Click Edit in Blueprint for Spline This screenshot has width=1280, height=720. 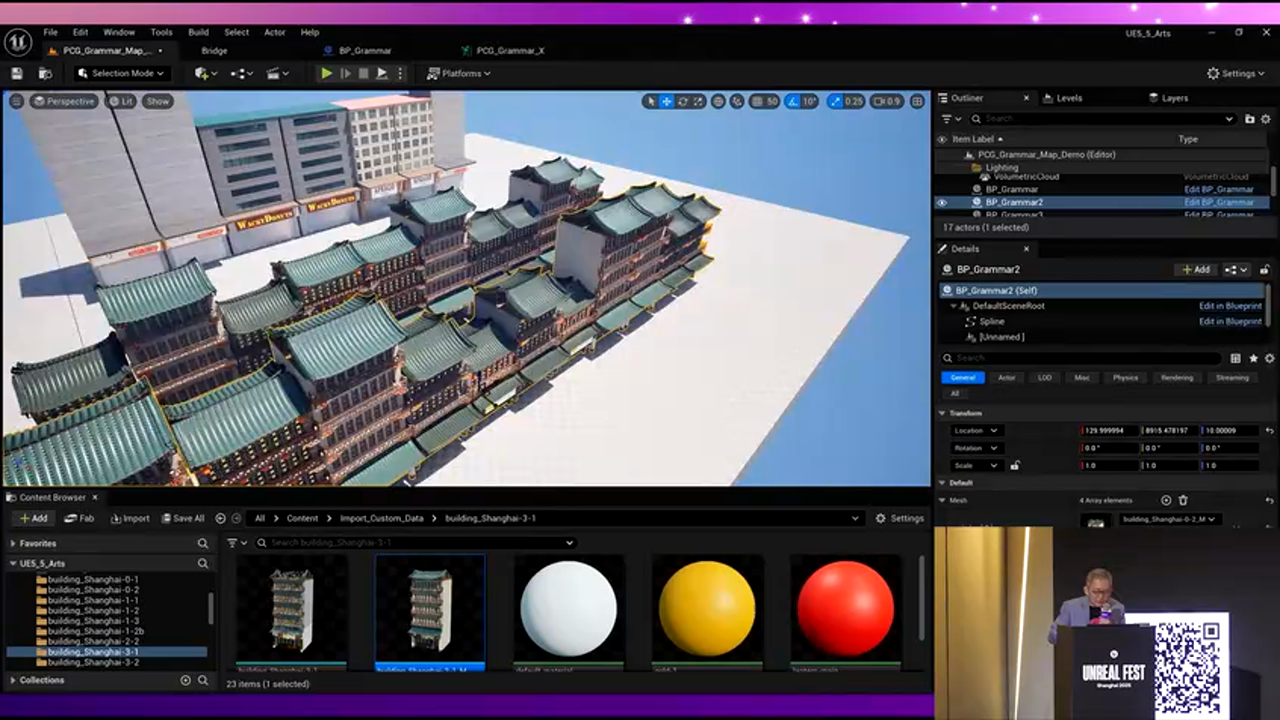(1230, 321)
